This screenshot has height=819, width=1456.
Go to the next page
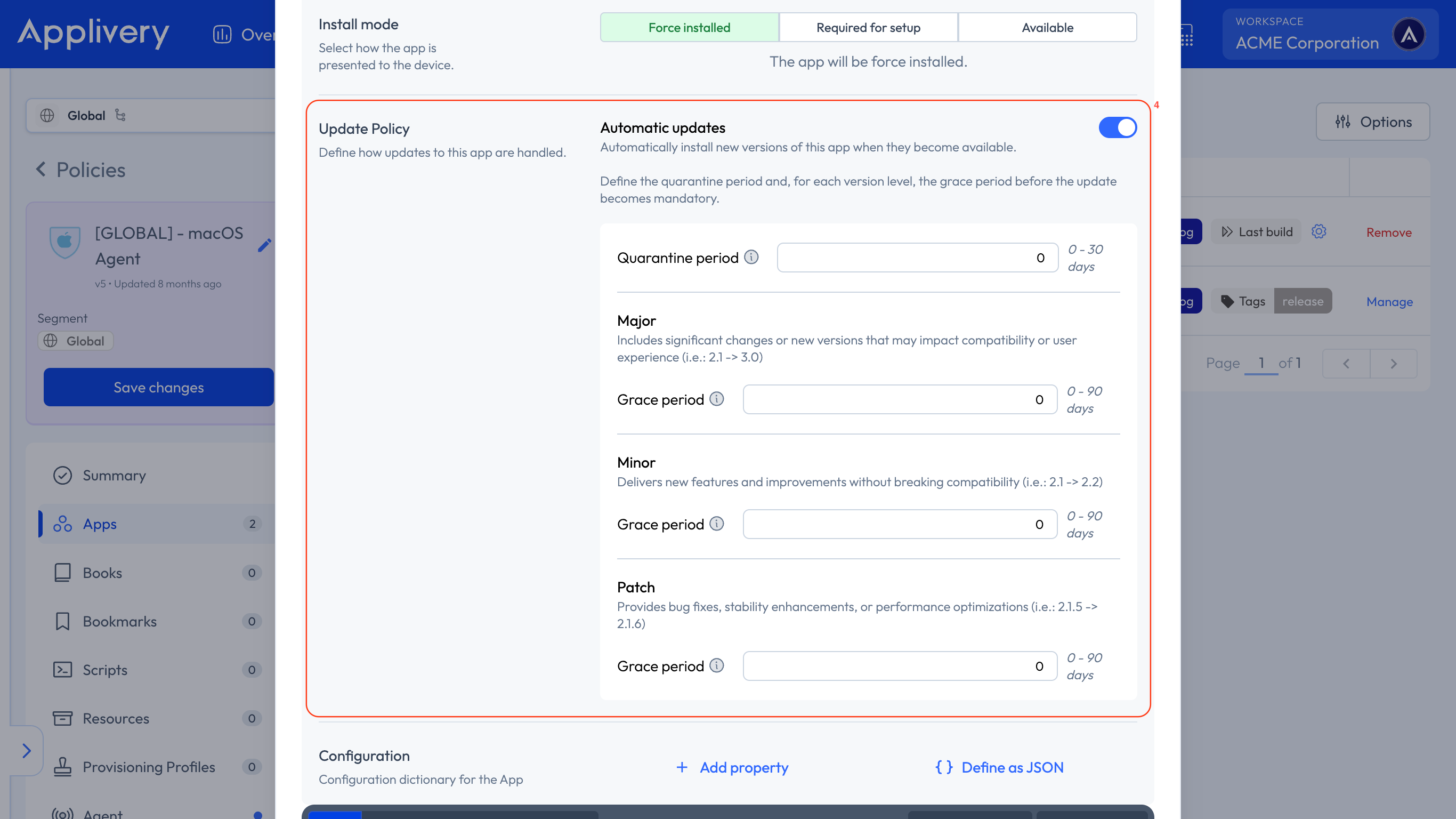point(1394,364)
